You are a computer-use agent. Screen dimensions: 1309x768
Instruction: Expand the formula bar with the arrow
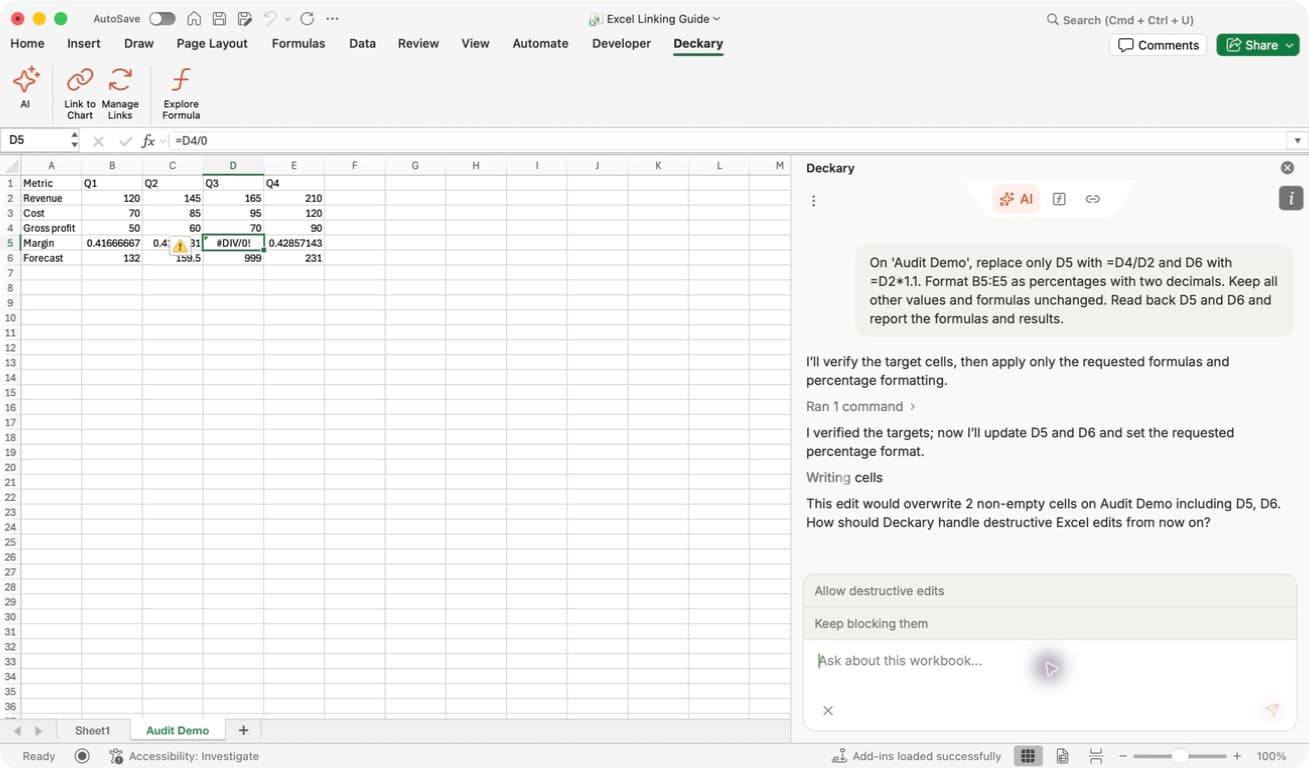pos(1298,141)
